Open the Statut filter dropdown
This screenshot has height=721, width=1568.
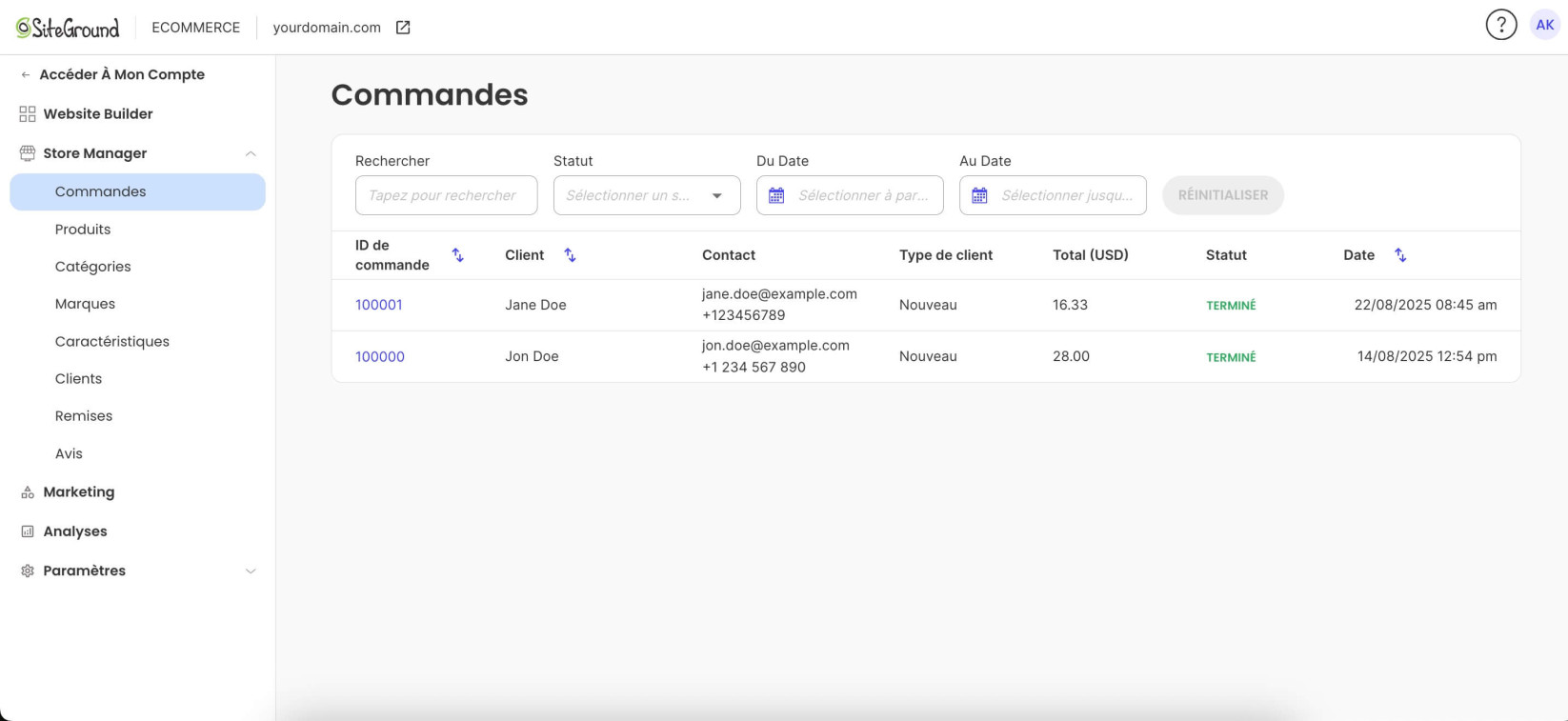[647, 195]
